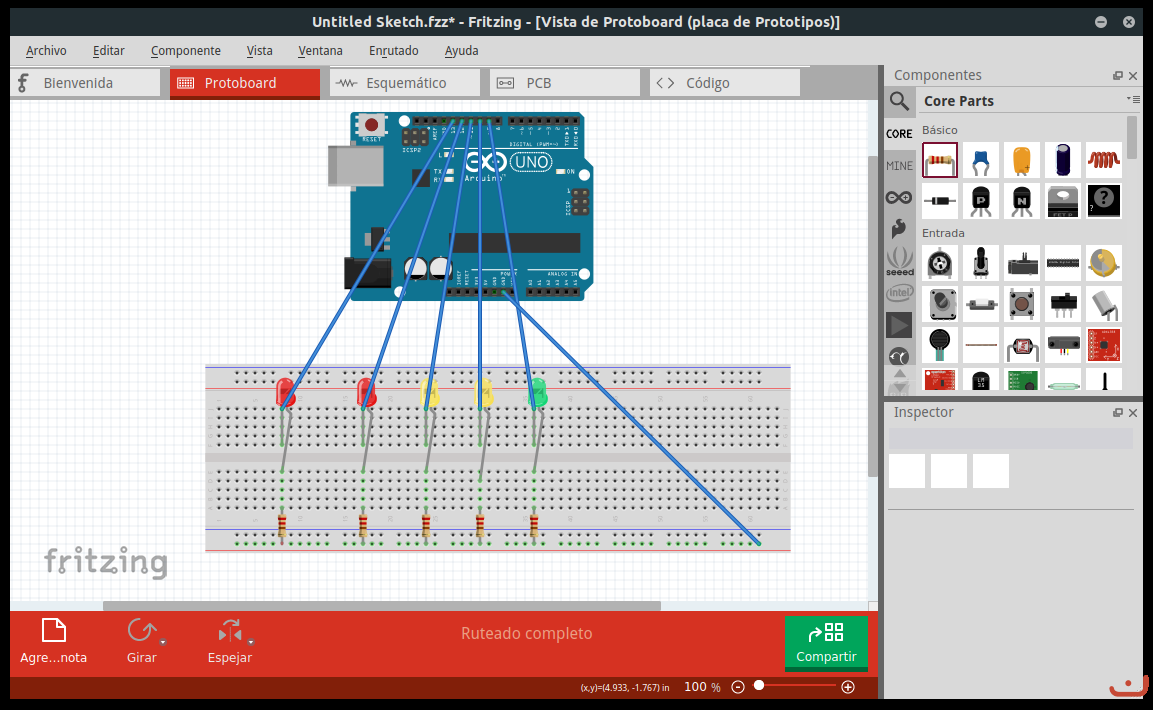The image size is (1153, 710).
Task: Click the zoom slider handle
Action: tap(759, 686)
